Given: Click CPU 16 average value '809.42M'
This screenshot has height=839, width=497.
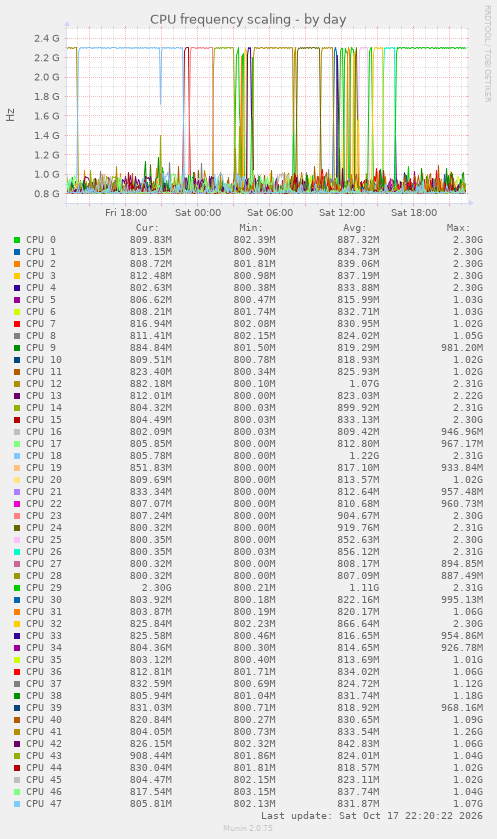Looking at the screenshot, I should click(358, 432).
